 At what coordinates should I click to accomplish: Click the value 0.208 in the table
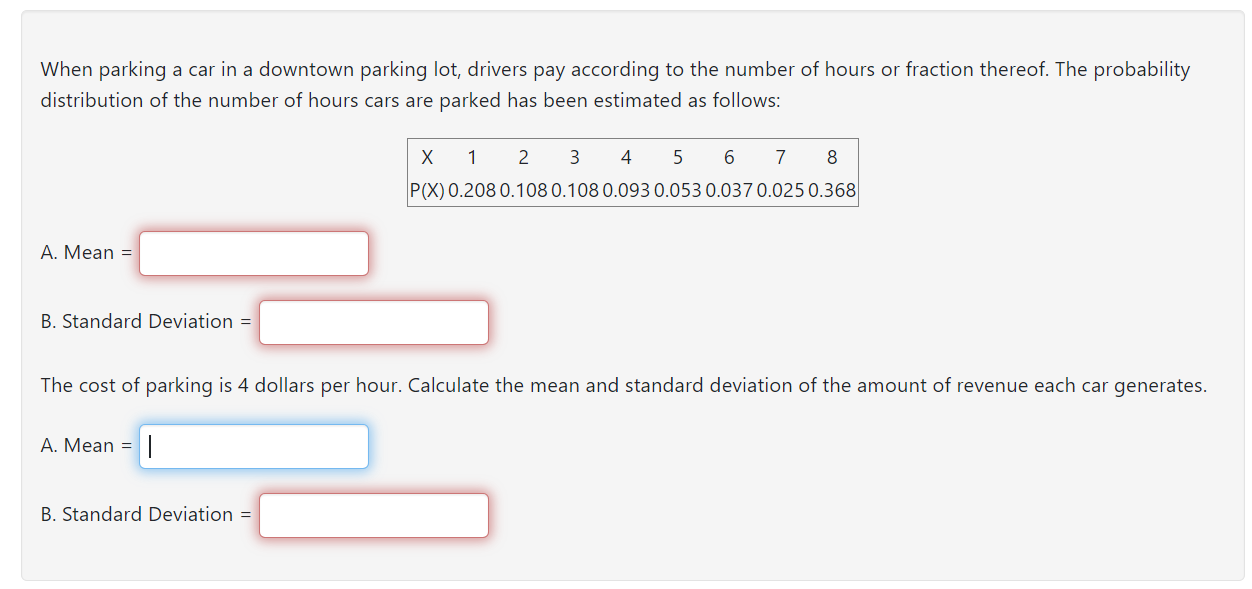(471, 189)
